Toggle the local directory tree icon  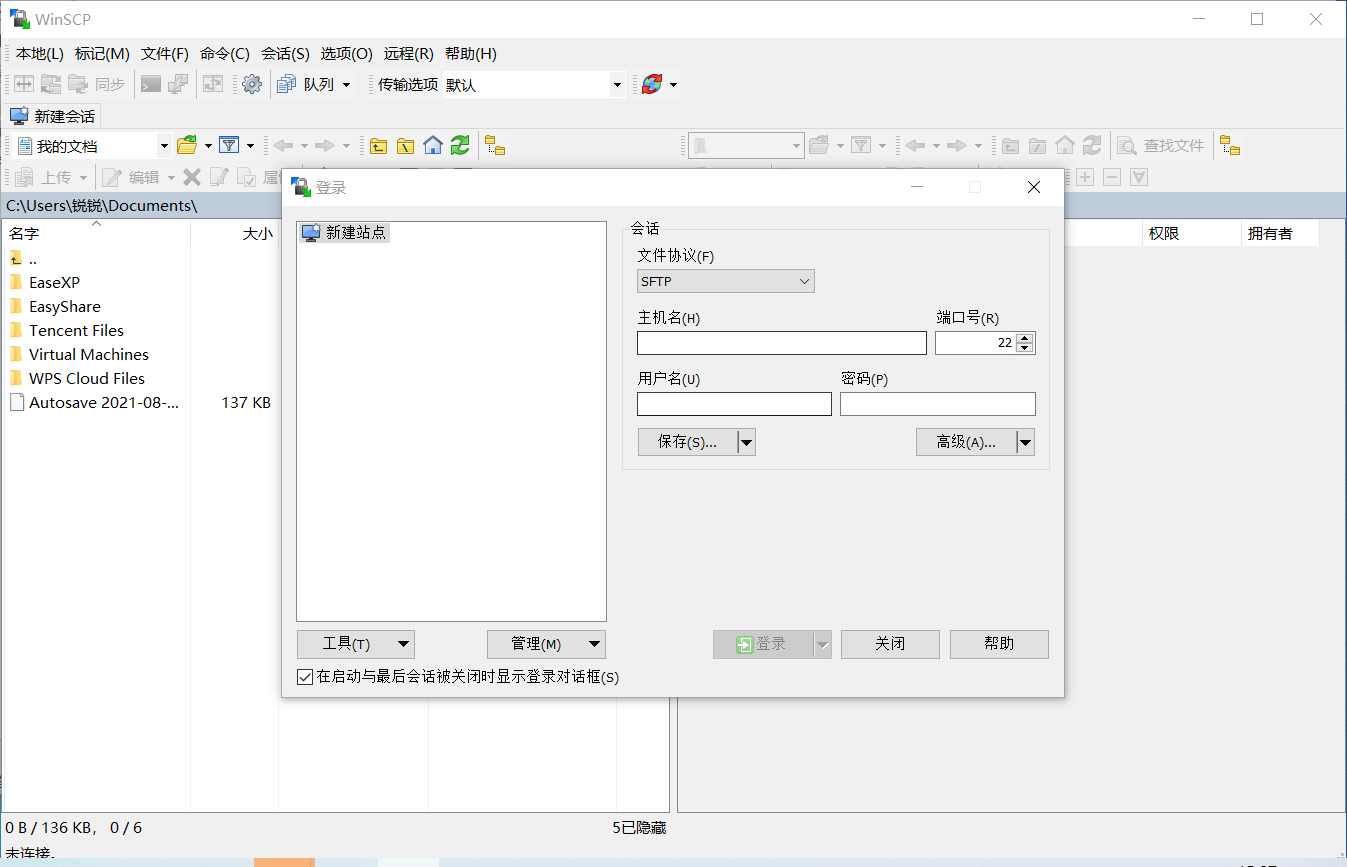[x=495, y=146]
